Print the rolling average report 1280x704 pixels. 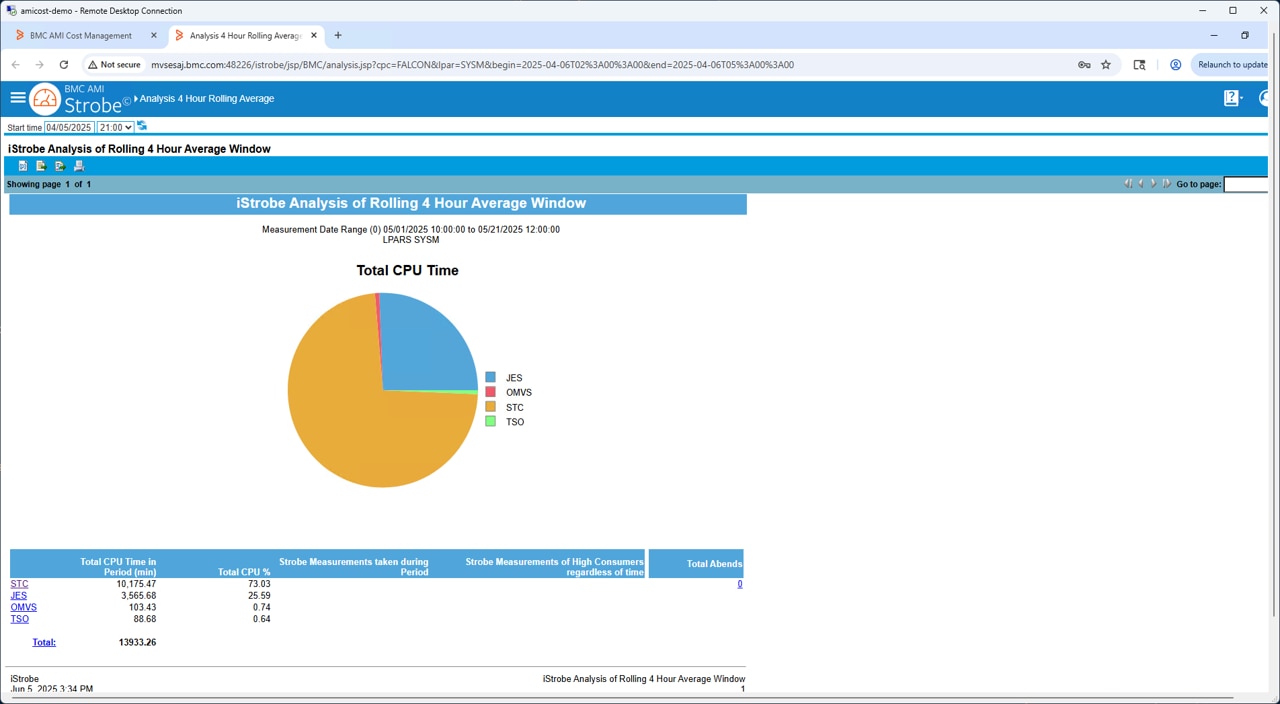[x=78, y=165]
